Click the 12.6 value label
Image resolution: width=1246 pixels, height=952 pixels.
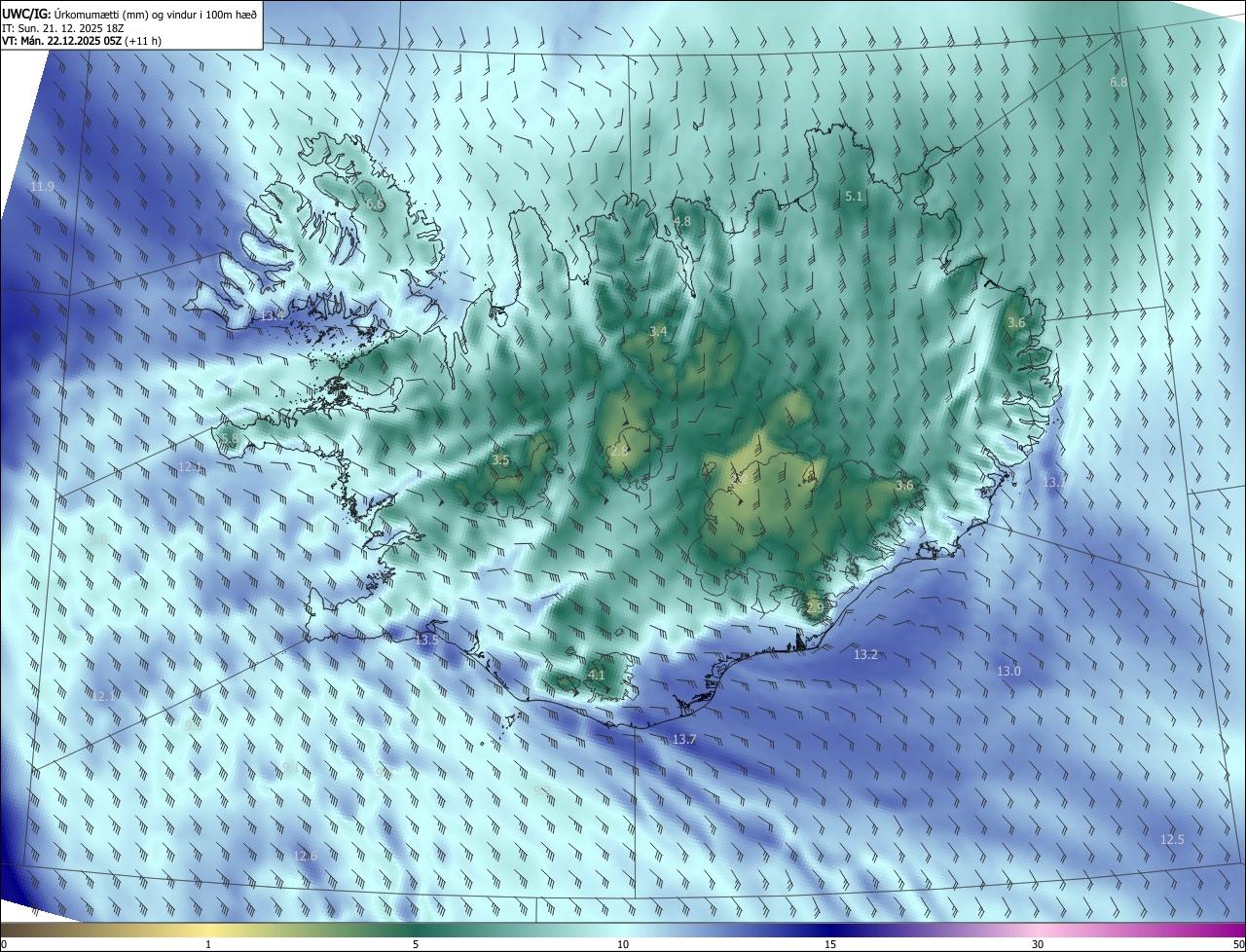[305, 857]
